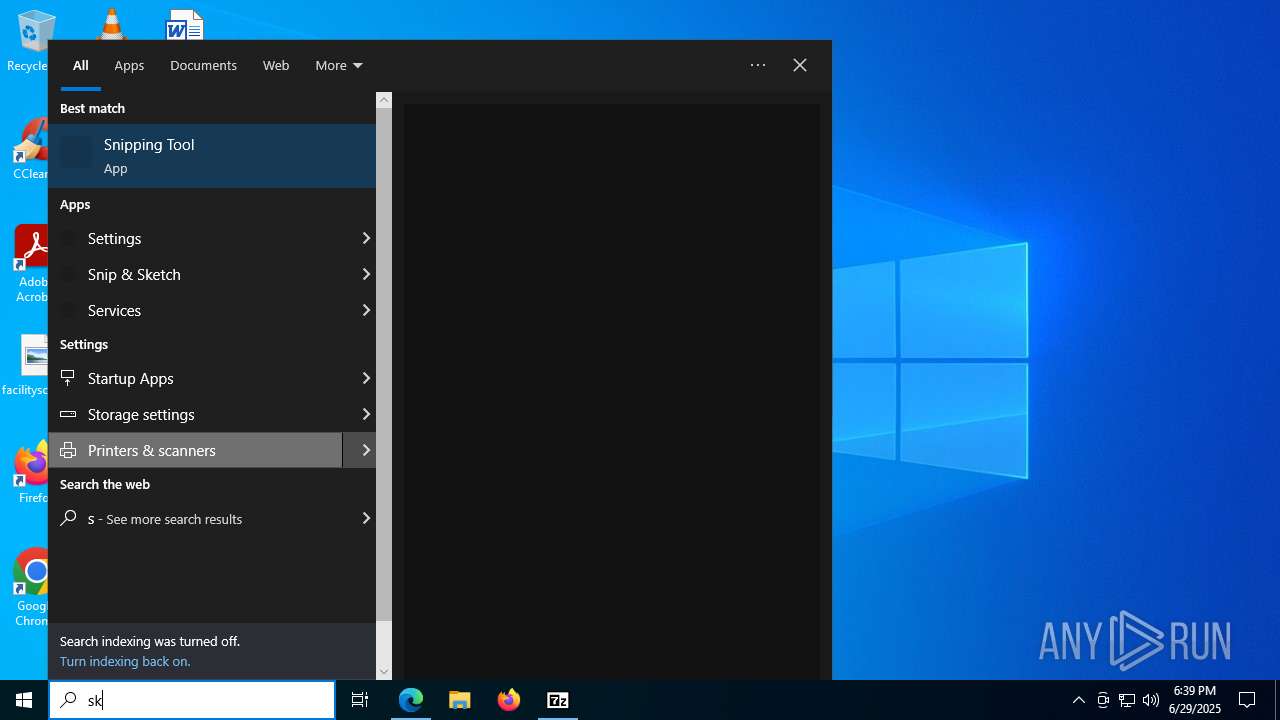Launch Microsoft Edge from taskbar
Image resolution: width=1280 pixels, height=720 pixels.
tap(411, 700)
